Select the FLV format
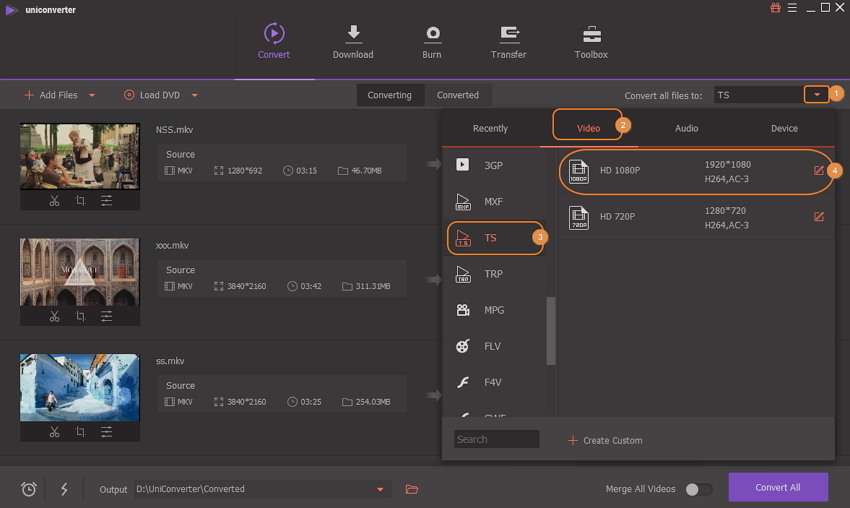Screen dimensions: 850x508 pyautogui.click(x=493, y=346)
